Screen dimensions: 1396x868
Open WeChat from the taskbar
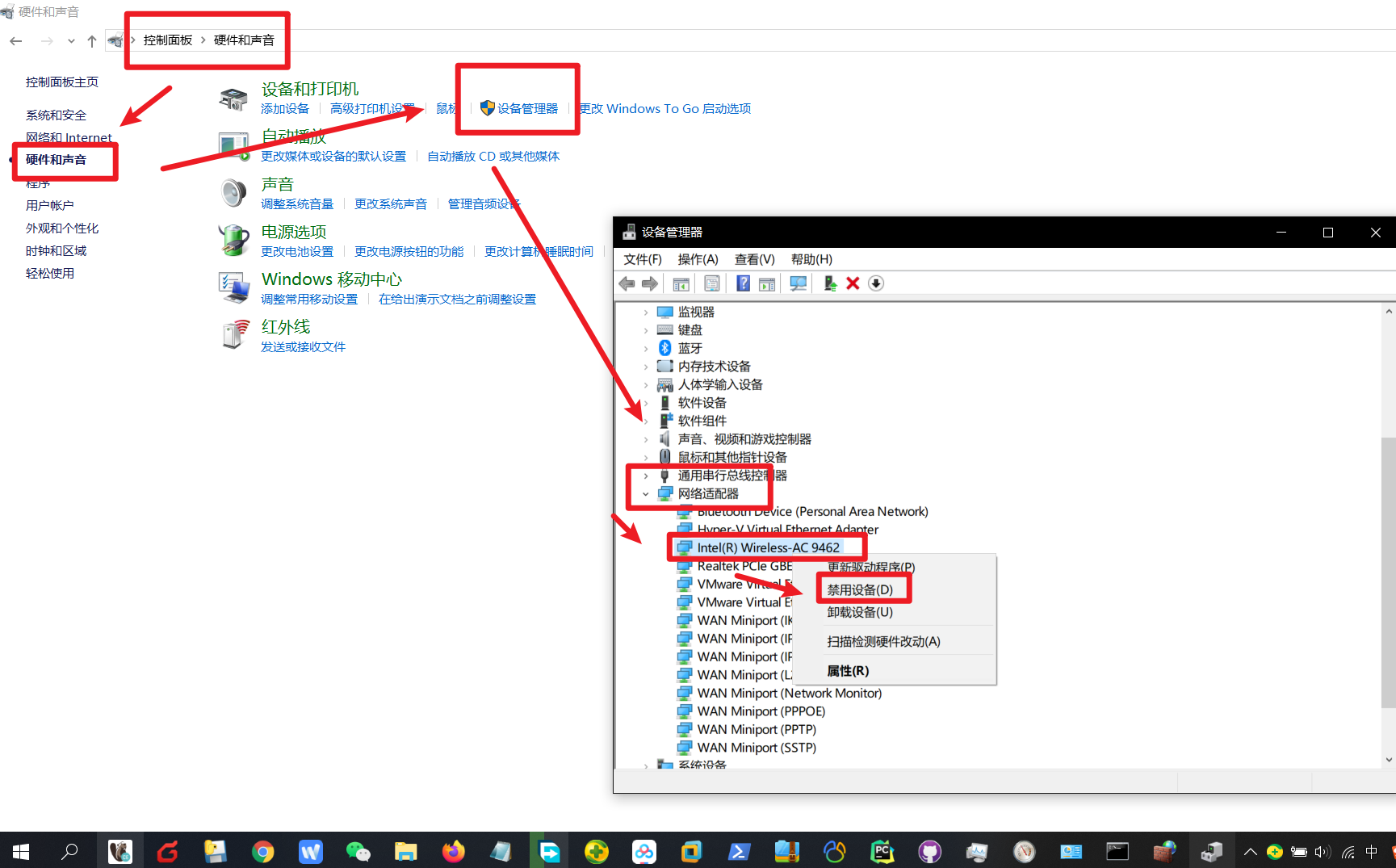[x=358, y=851]
